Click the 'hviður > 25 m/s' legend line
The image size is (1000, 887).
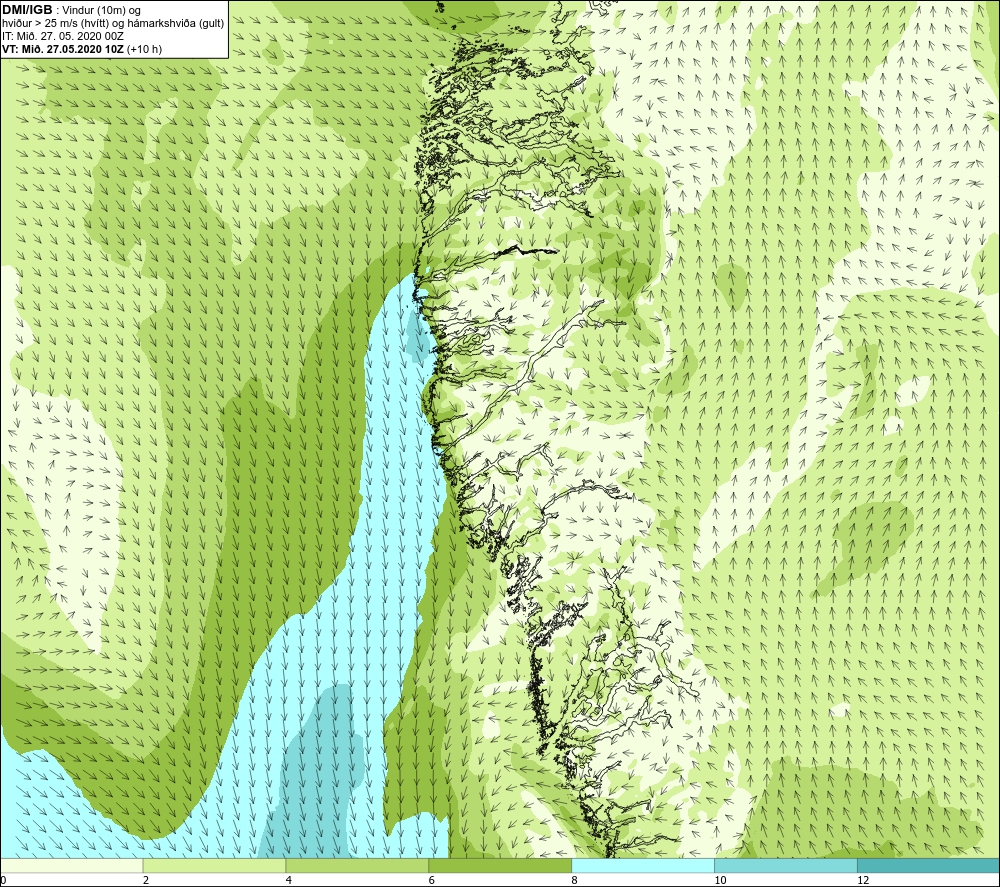[113, 24]
